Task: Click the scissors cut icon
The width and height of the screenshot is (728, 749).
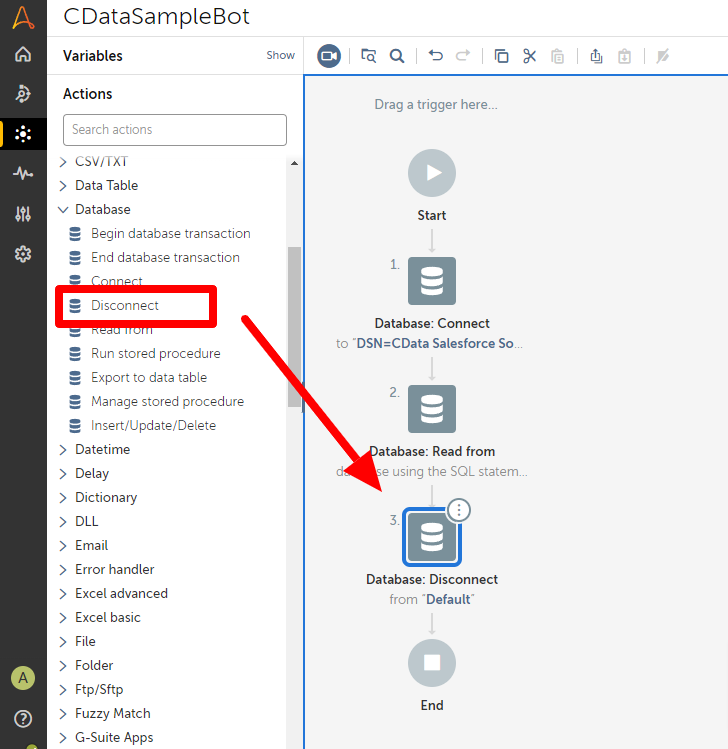Action: click(529, 56)
